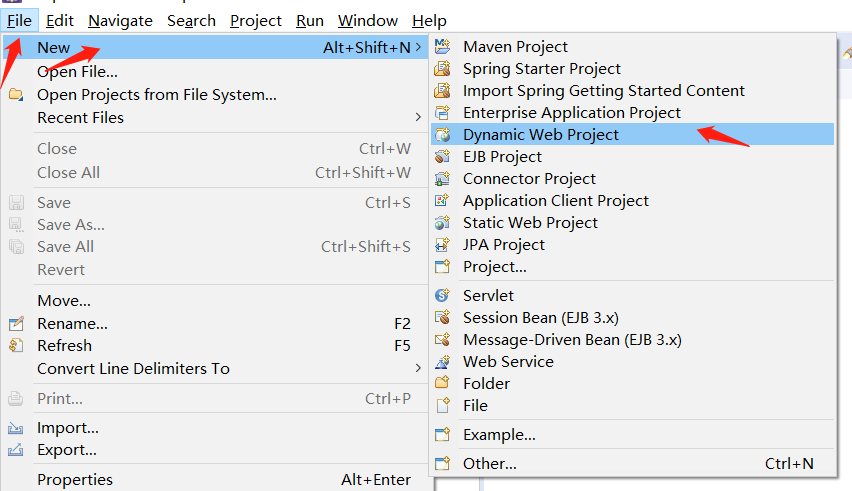Viewport: 852px width, 491px height.
Task: Click the Enterprise Application Project icon
Action: [443, 113]
